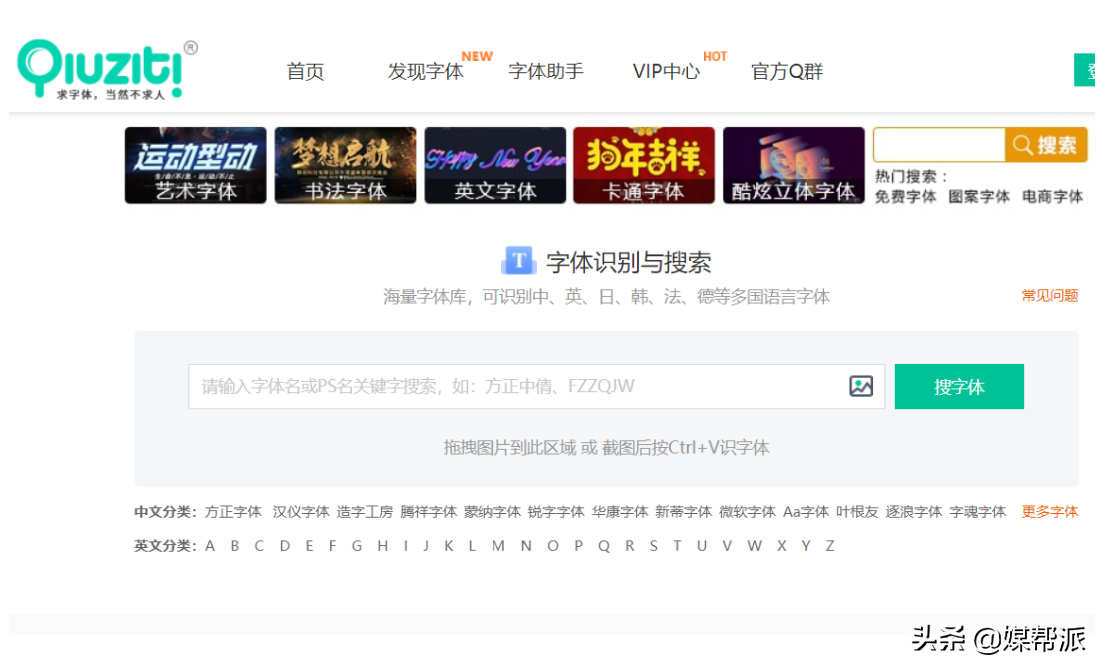Select hot search 电商字体

(x=1053, y=197)
